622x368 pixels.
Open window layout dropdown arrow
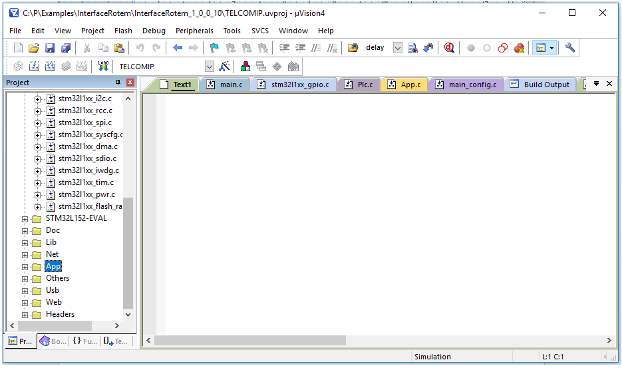pos(552,48)
